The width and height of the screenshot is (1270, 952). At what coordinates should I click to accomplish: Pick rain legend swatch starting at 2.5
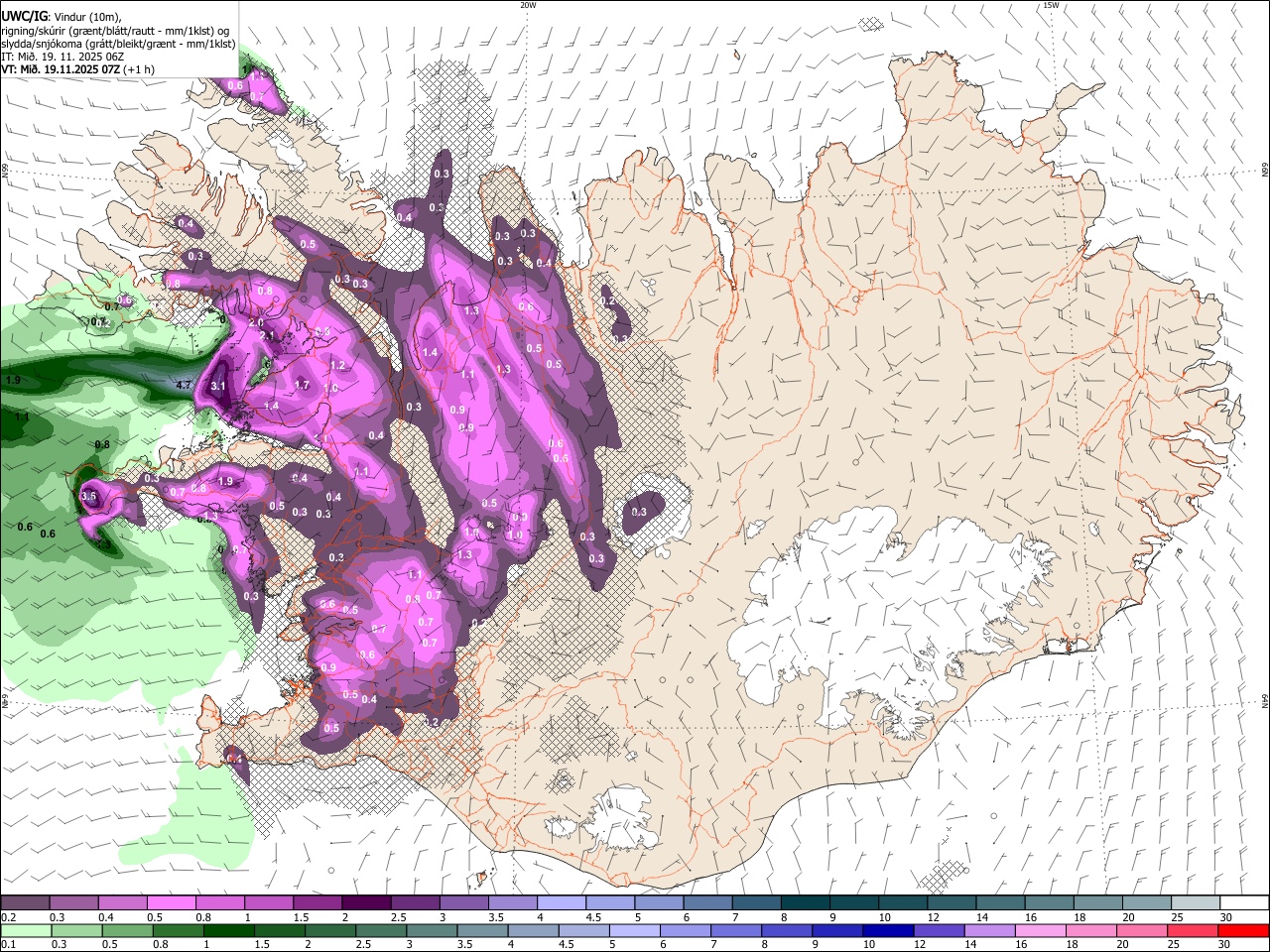380,930
